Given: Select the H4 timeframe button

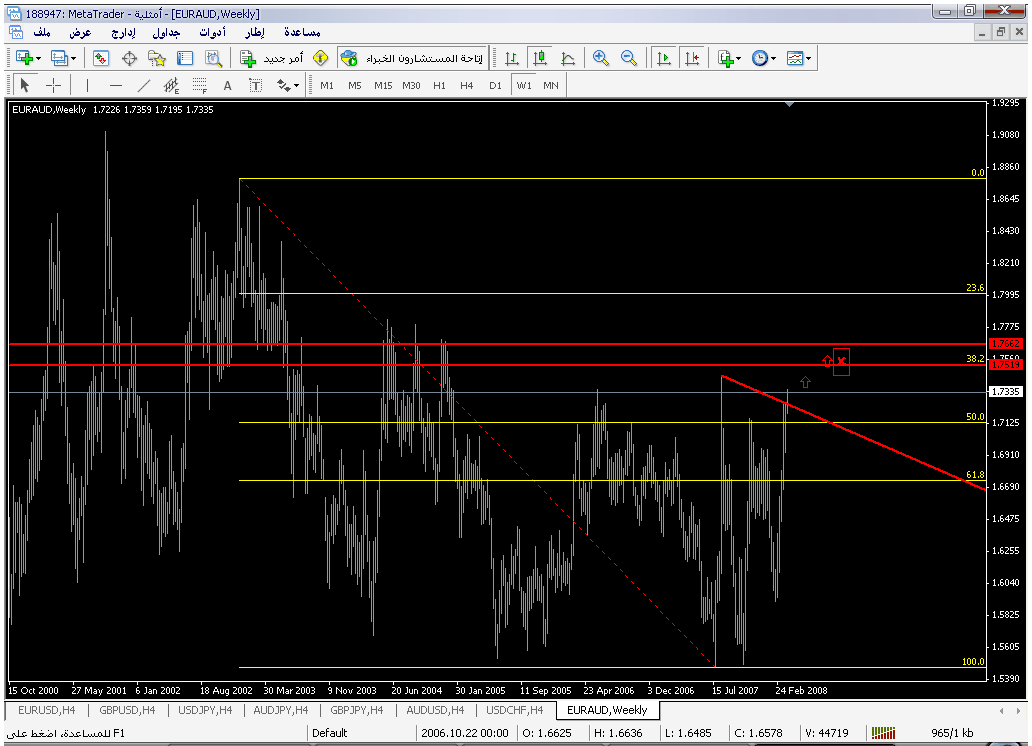Looking at the screenshot, I should point(467,85).
